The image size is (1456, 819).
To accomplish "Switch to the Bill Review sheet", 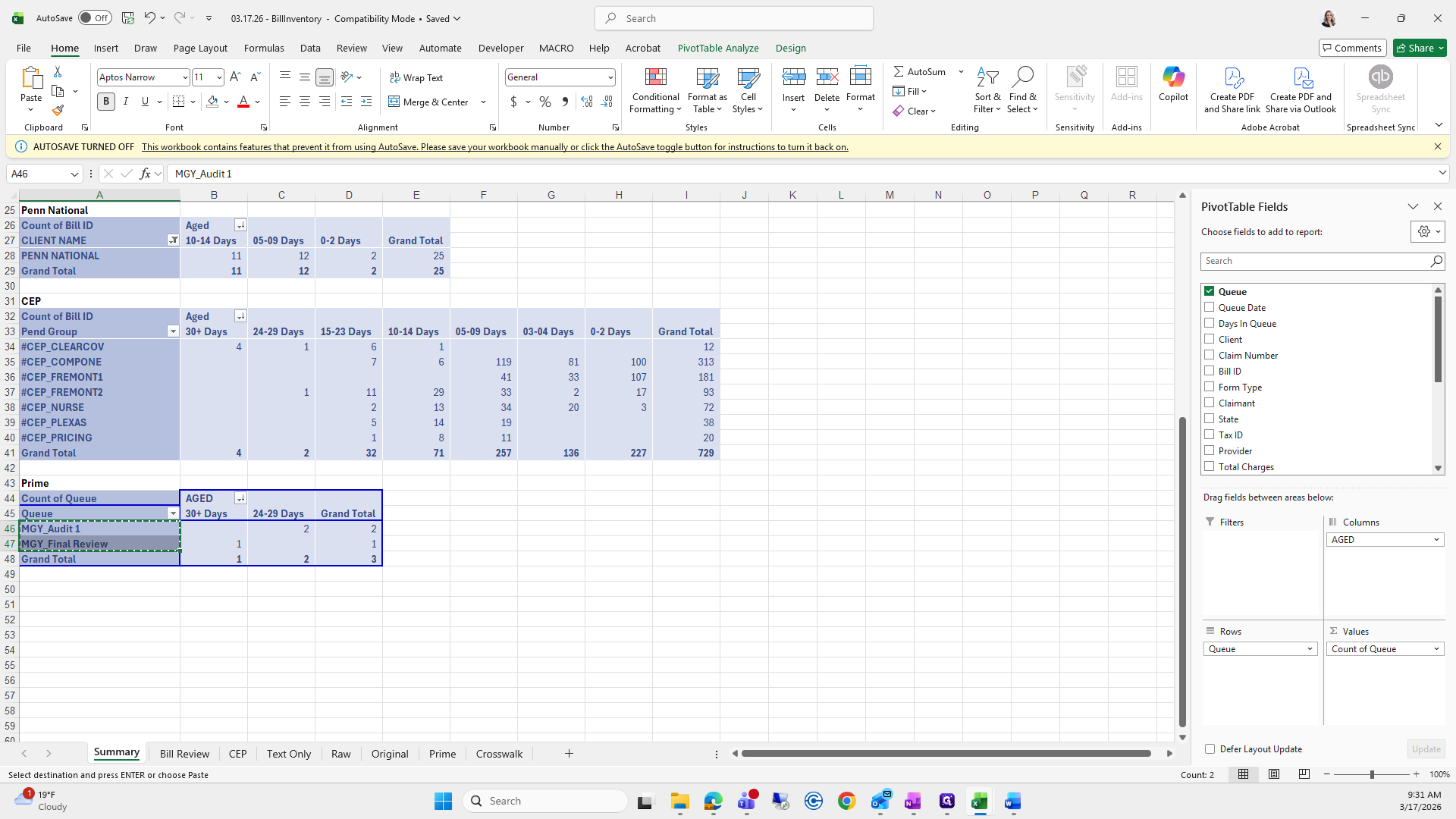I will click(184, 754).
